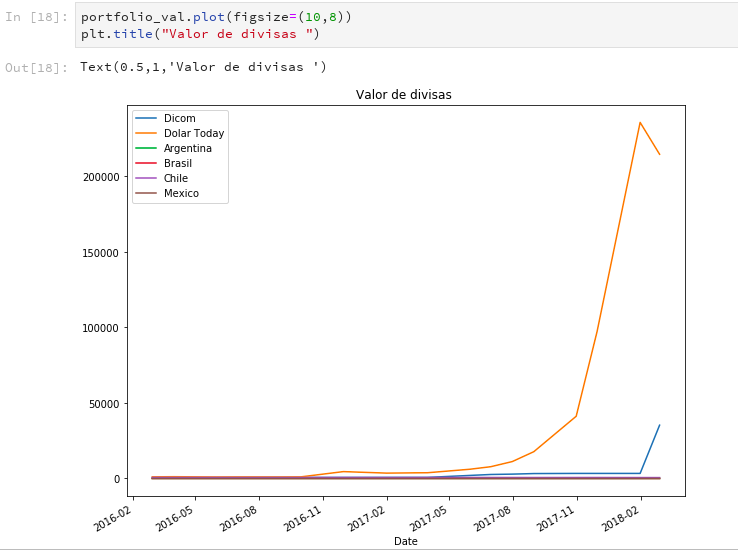Click the Dolar Today legend label
Viewport: 738px width, 550px height.
(194, 133)
